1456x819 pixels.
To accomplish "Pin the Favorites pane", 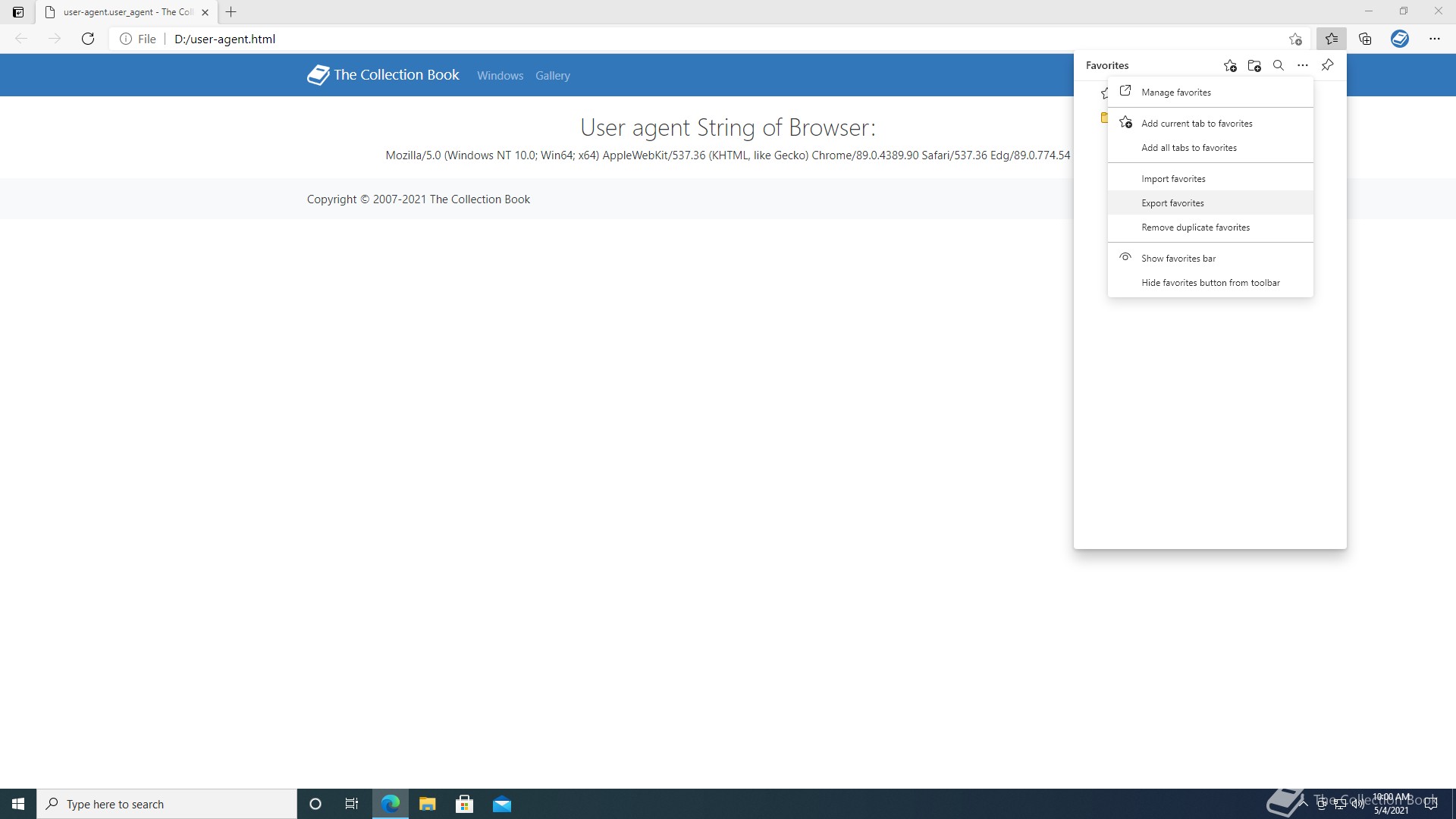I will coord(1327,65).
